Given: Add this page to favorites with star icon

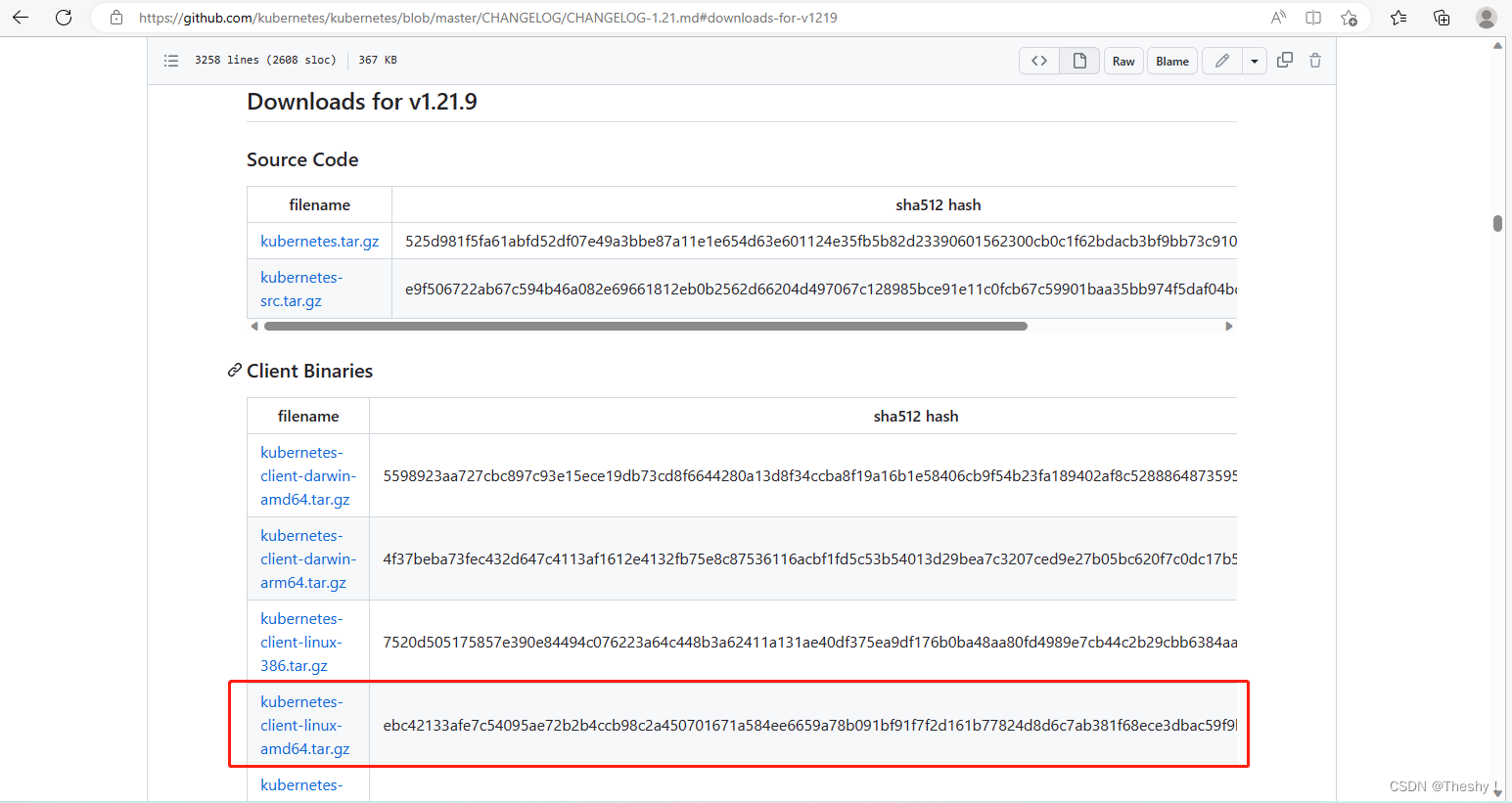Looking at the screenshot, I should 1349,17.
